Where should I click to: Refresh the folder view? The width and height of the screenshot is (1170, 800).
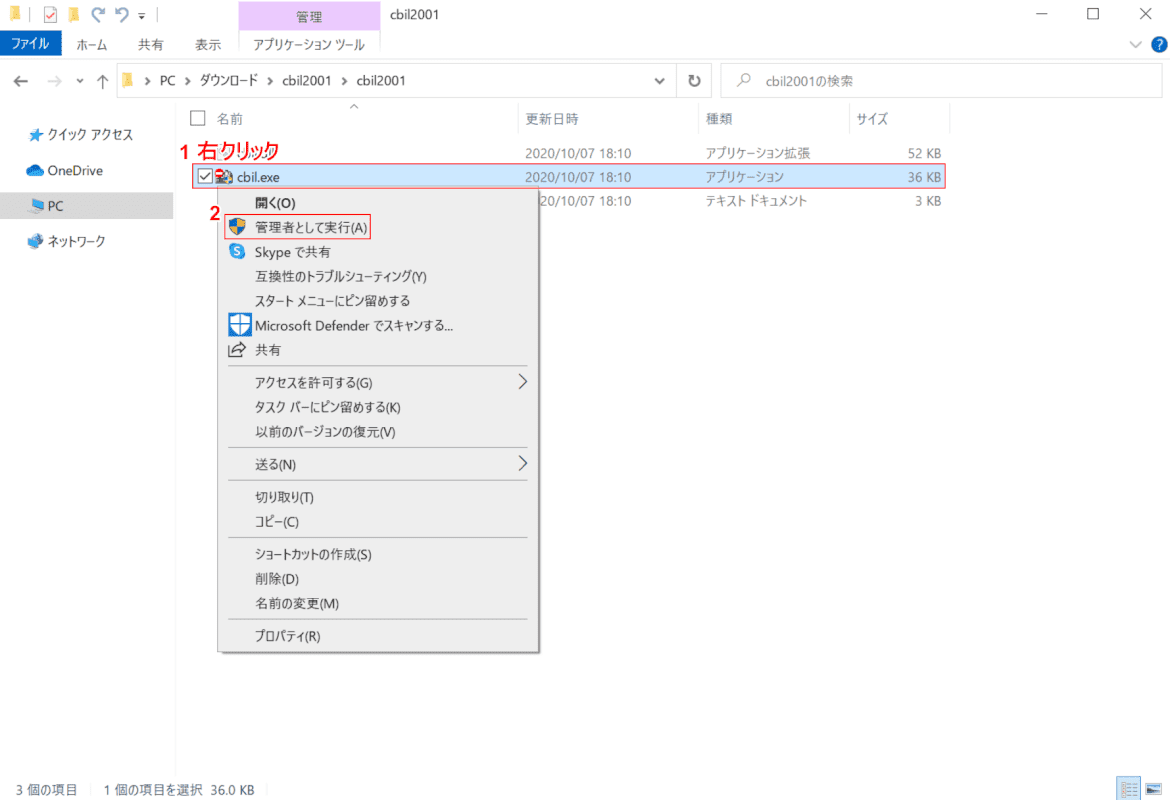tap(694, 81)
